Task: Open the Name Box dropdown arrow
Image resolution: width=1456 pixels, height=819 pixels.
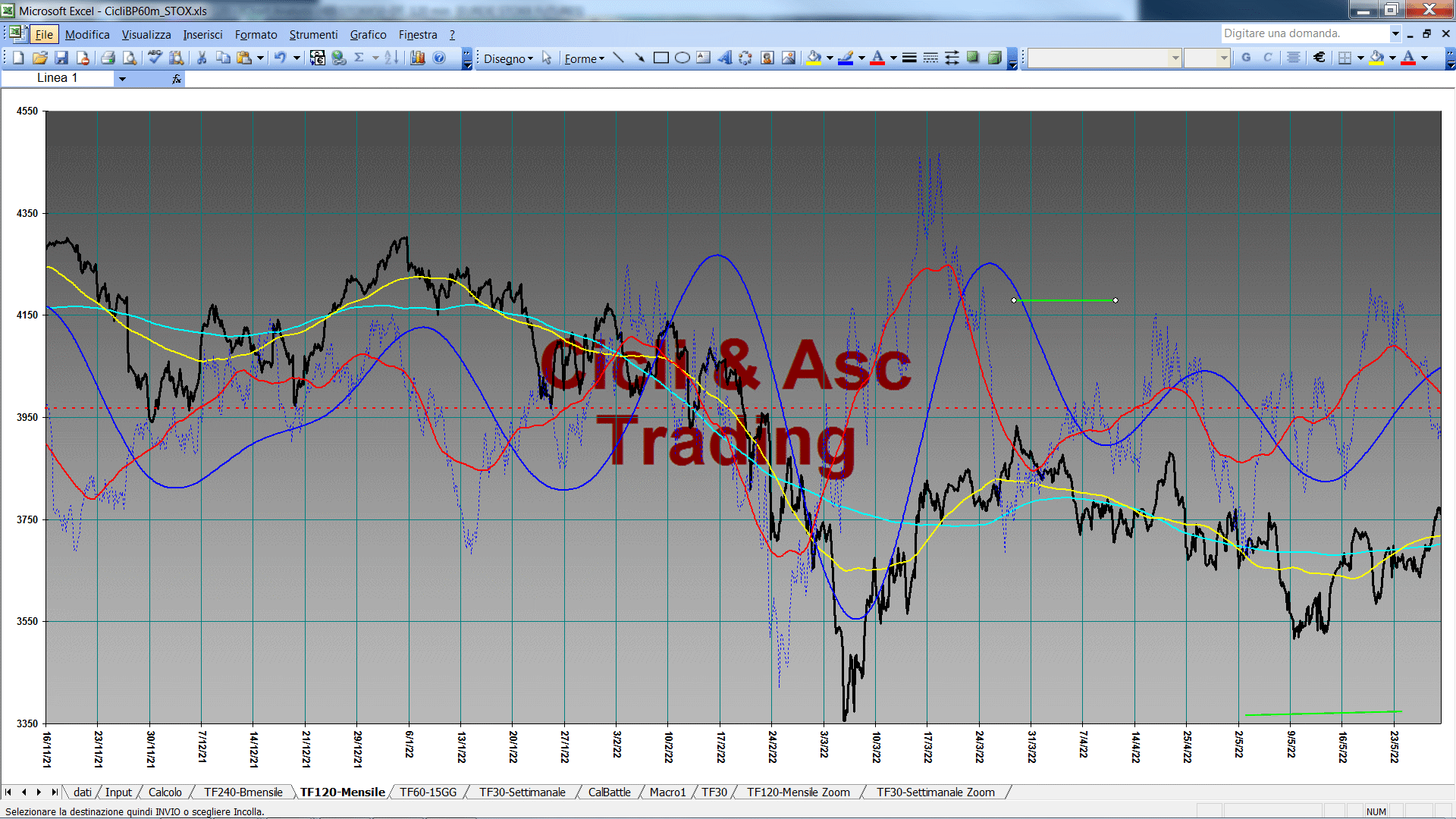Action: 121,78
